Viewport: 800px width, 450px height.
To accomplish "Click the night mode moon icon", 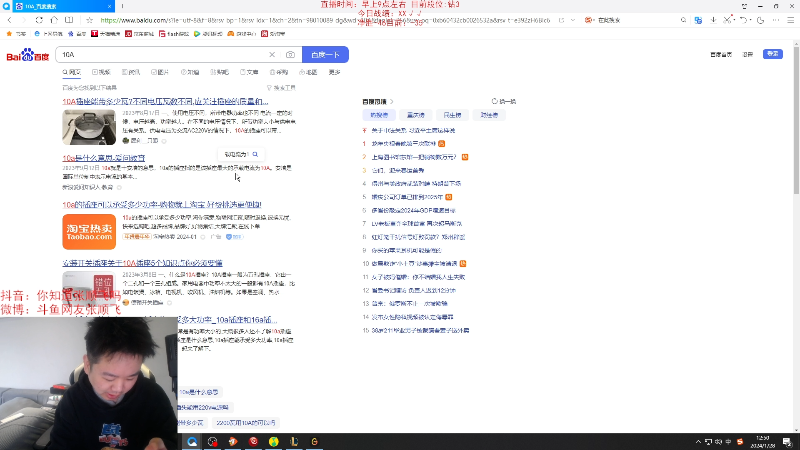I will 760,20.
